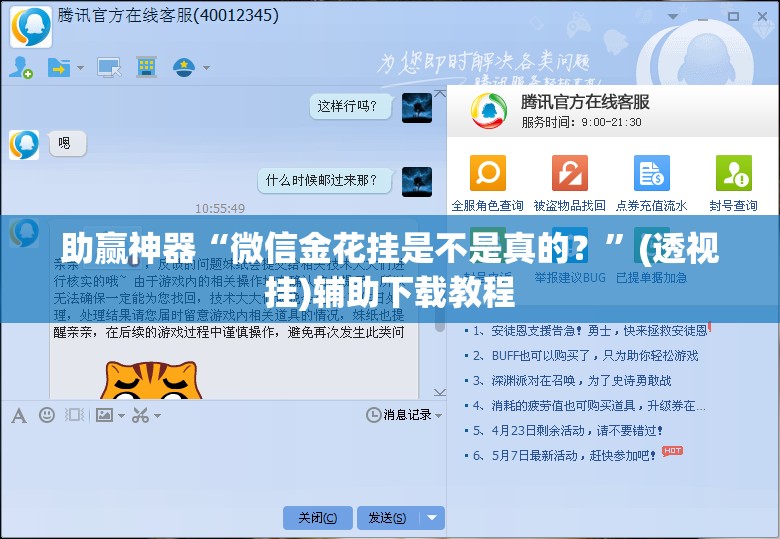Click the 什么时候邮过来那？ message bubble
Screen dimensions: 780x539
pos(324,180)
